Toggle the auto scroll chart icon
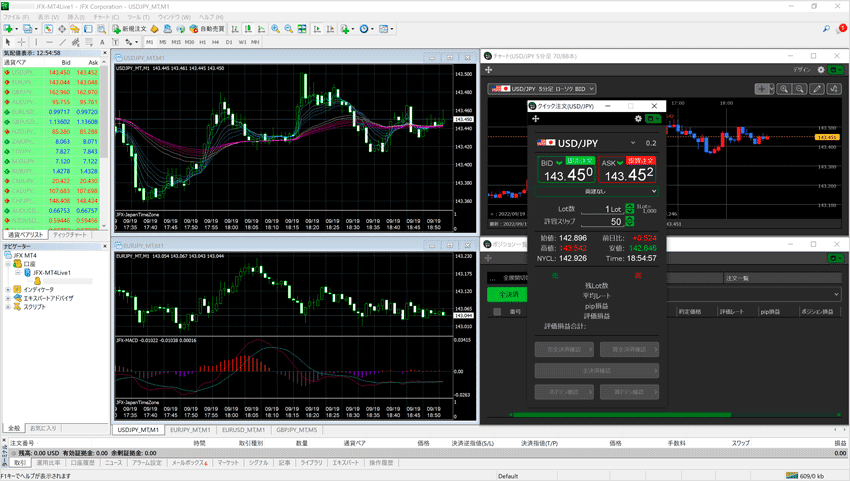Screen dimensions: 850x481 coord(317,29)
